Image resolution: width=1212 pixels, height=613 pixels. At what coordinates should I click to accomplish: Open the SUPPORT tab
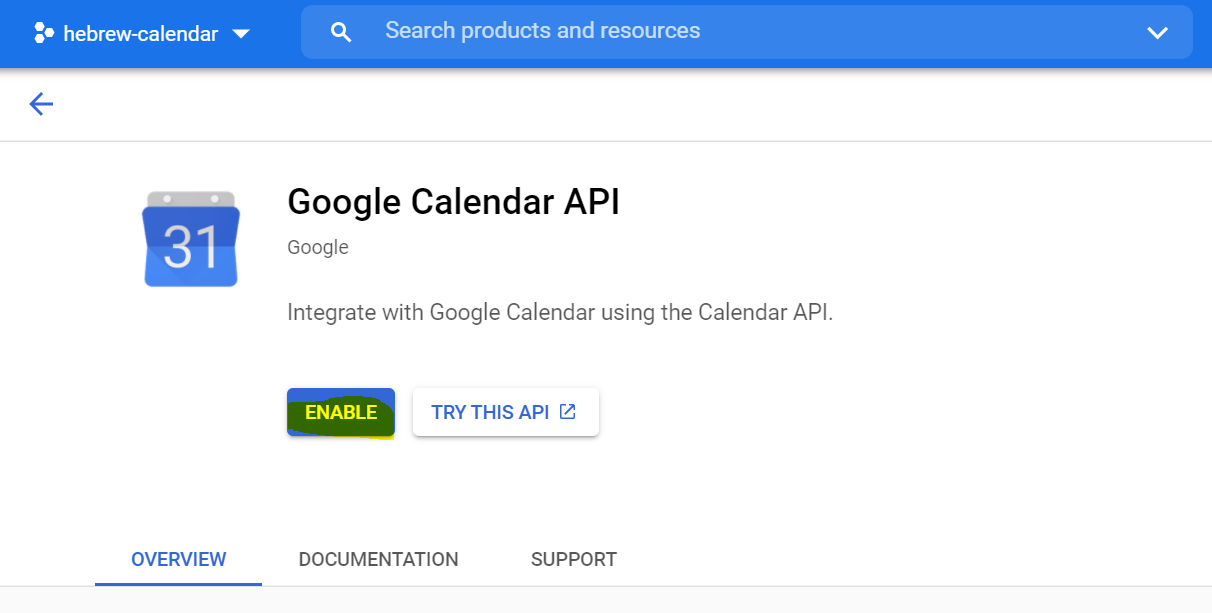click(x=573, y=559)
